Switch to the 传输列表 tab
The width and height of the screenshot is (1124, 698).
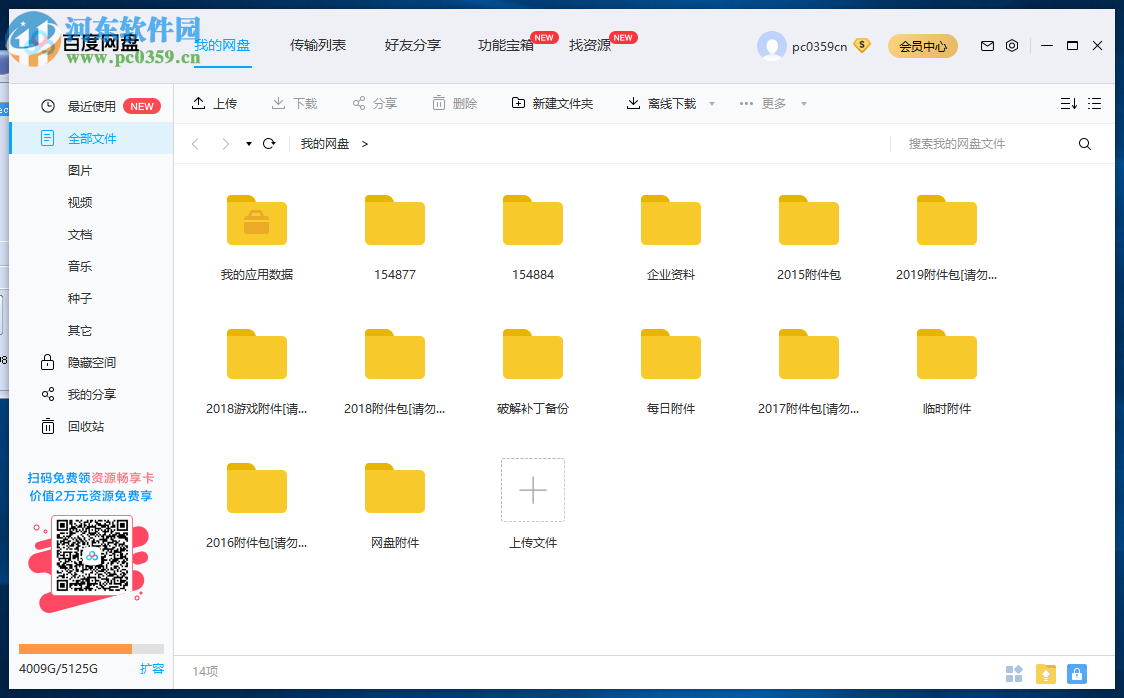318,45
